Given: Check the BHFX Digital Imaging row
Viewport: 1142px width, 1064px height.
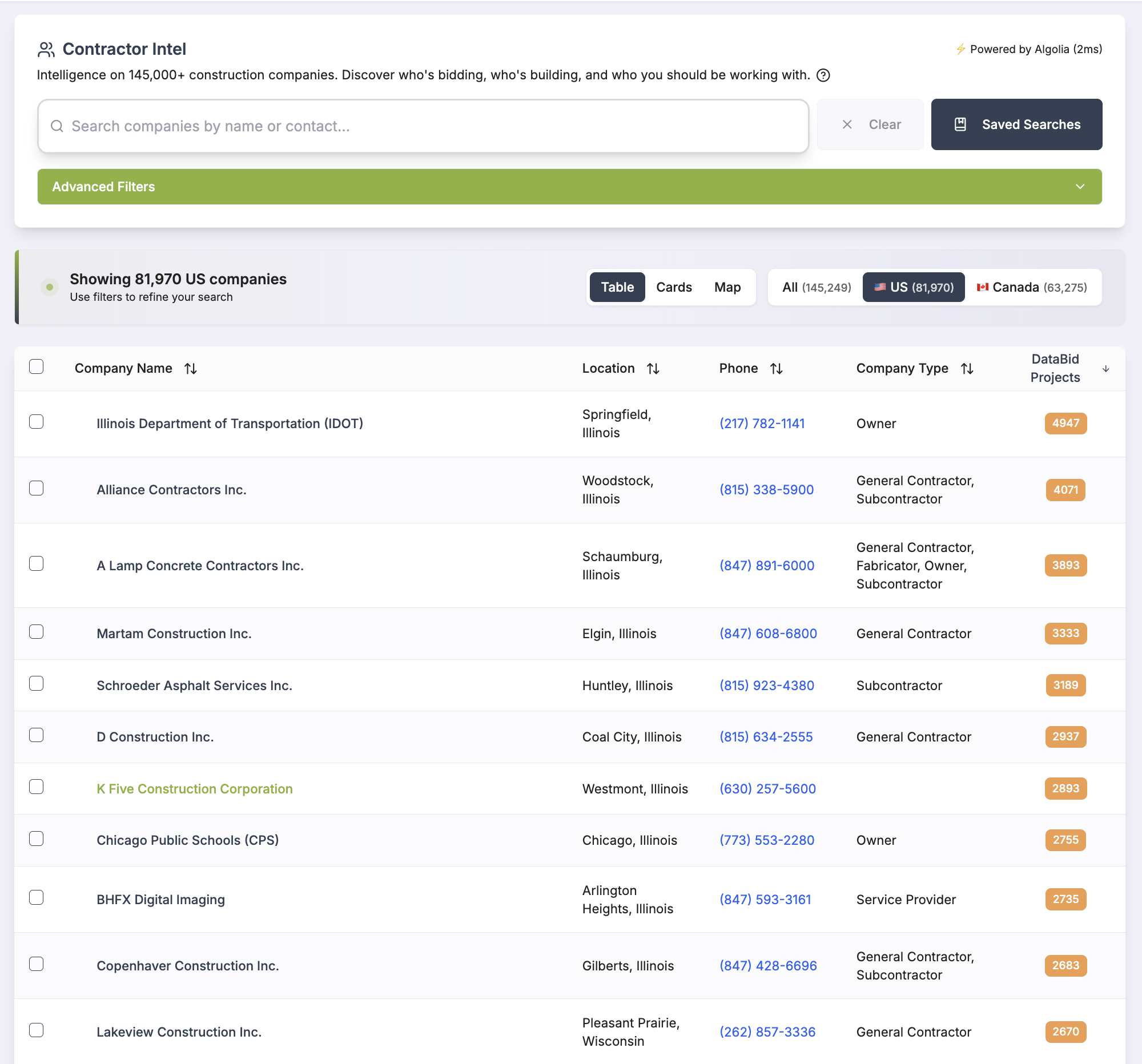Looking at the screenshot, I should [x=36, y=897].
